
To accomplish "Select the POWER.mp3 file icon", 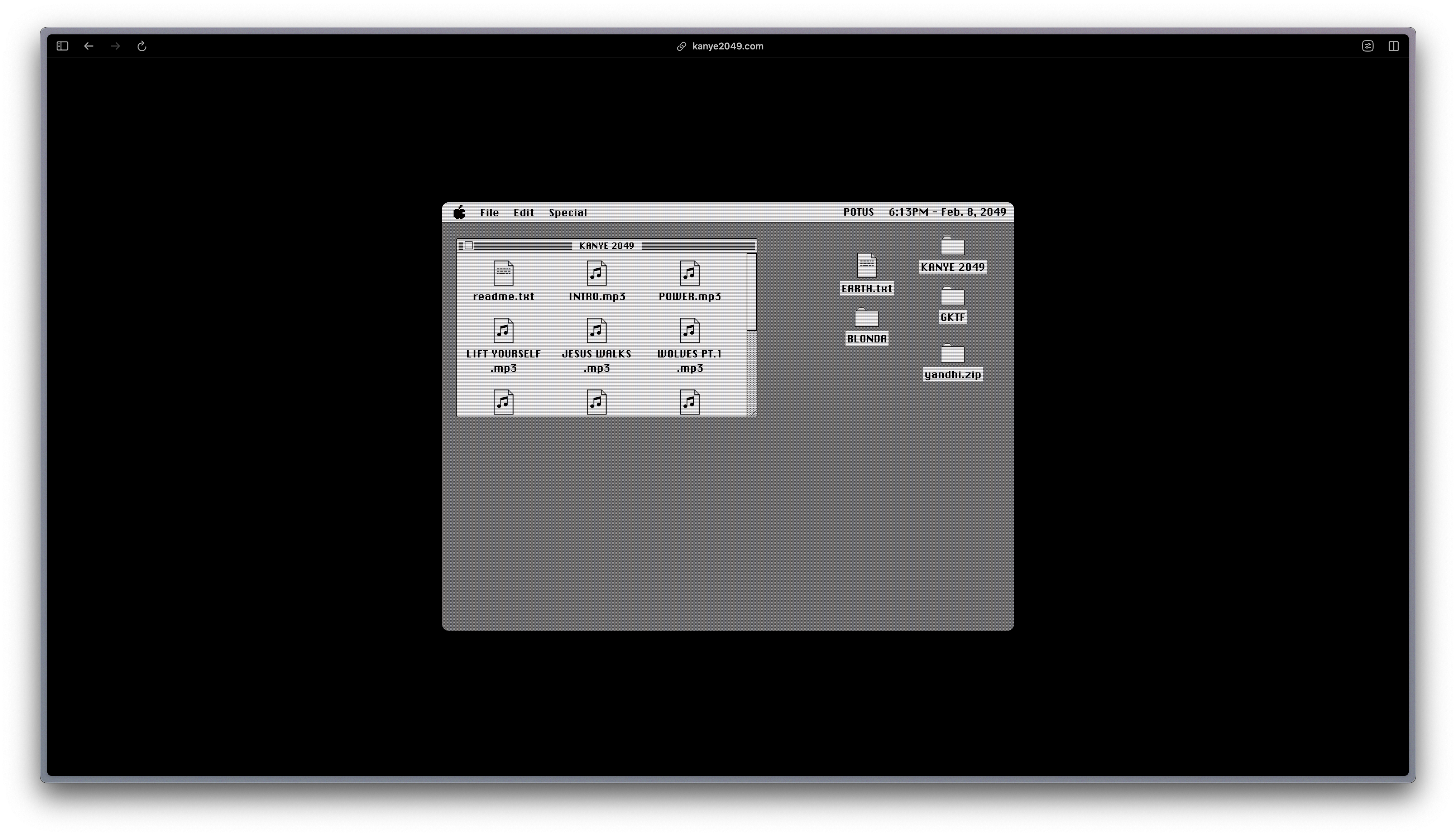I will click(x=690, y=274).
